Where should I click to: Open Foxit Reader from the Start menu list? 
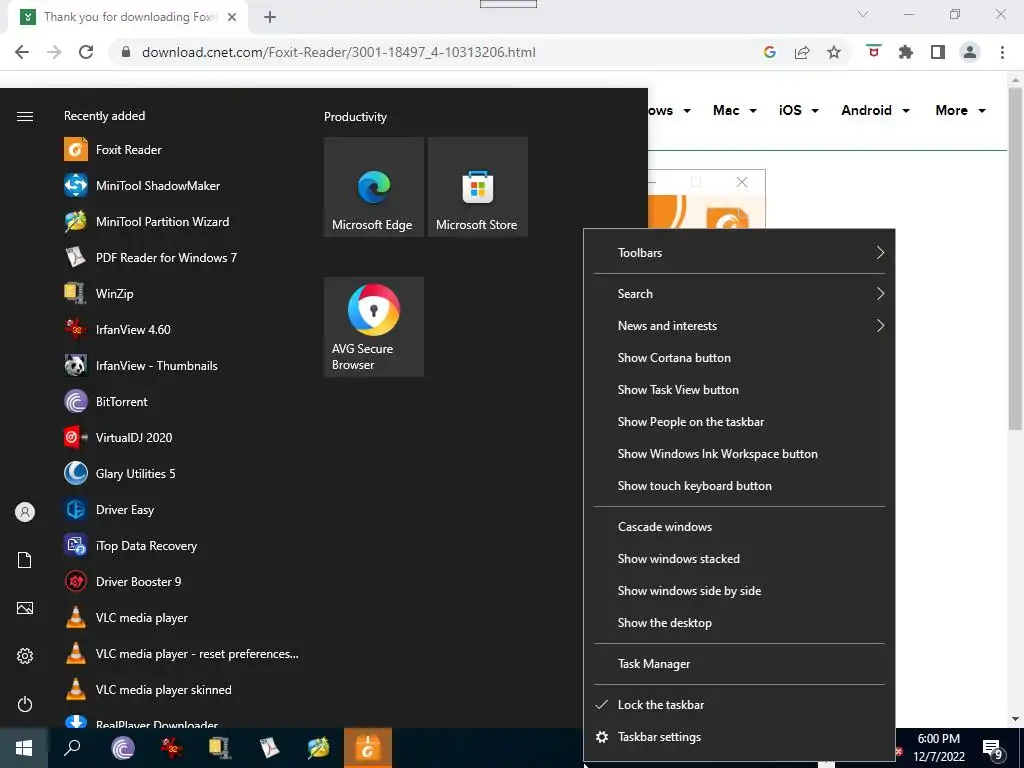(x=183, y=150)
